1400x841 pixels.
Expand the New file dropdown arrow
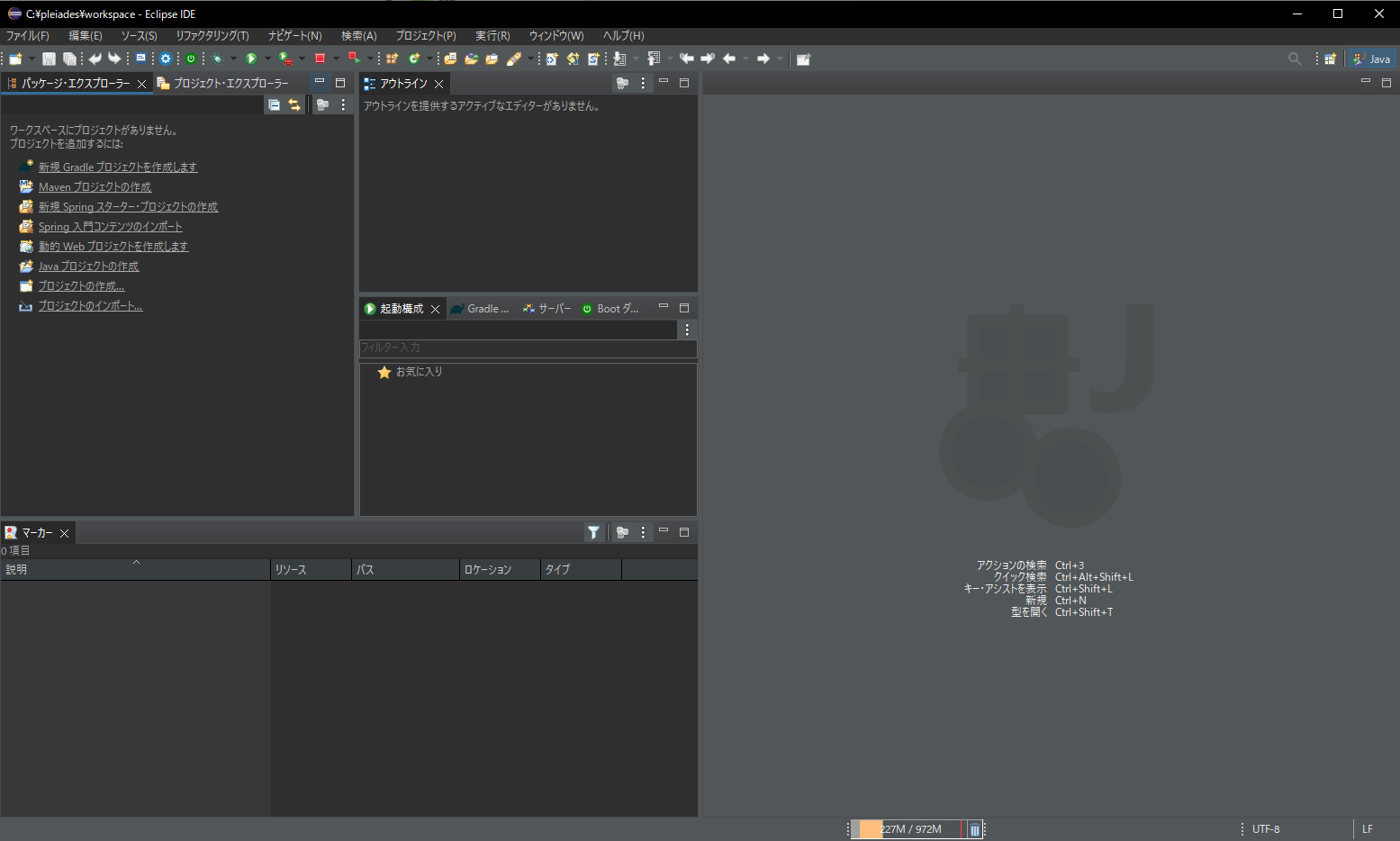[x=32, y=59]
